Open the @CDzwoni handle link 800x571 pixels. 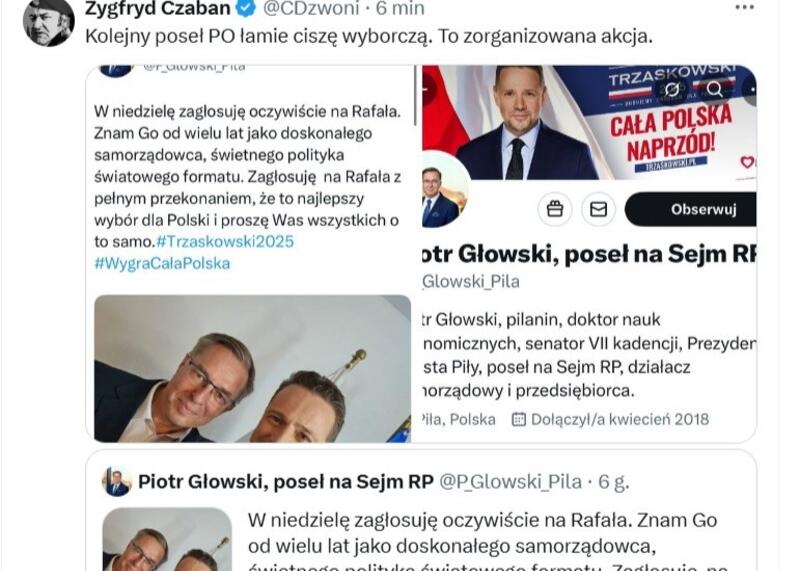pyautogui.click(x=311, y=8)
